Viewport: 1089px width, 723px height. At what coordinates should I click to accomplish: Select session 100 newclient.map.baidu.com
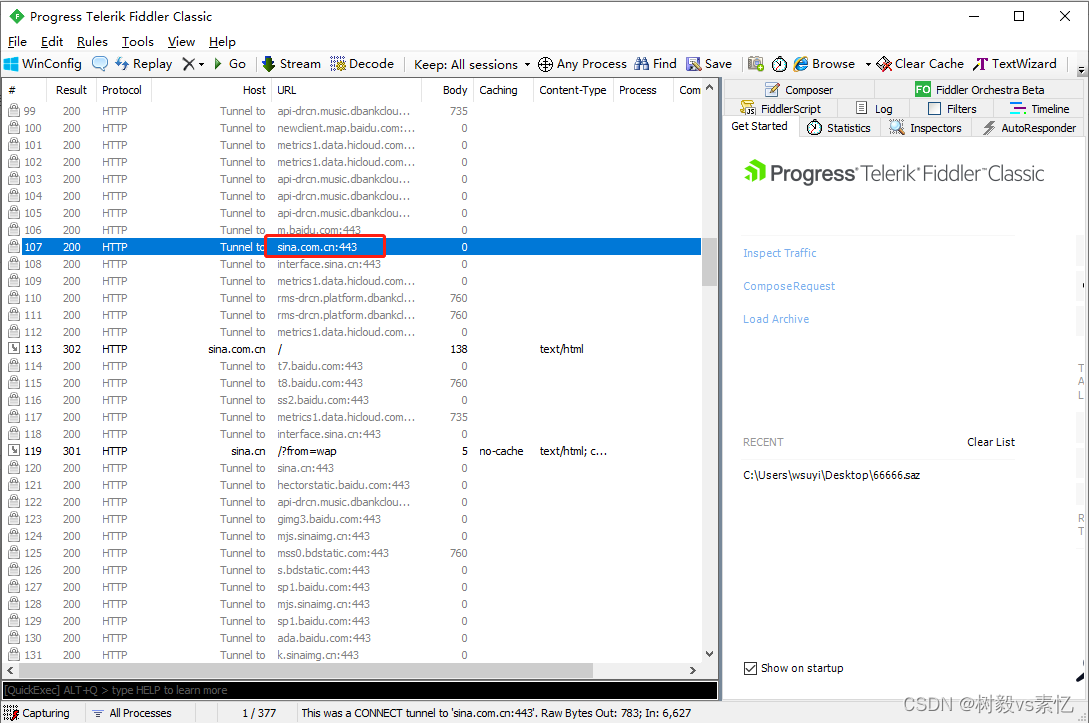[x=353, y=128]
